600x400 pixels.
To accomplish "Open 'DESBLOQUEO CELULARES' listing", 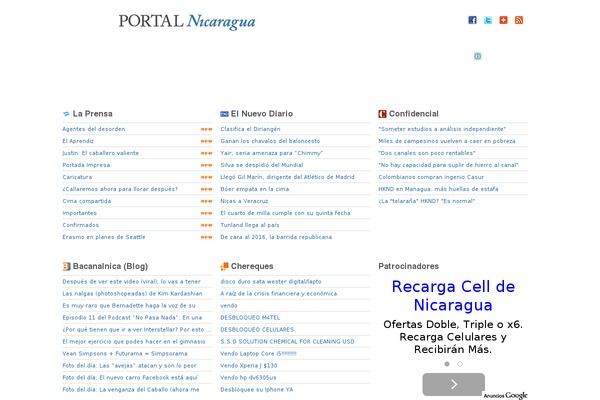I will [257, 330].
